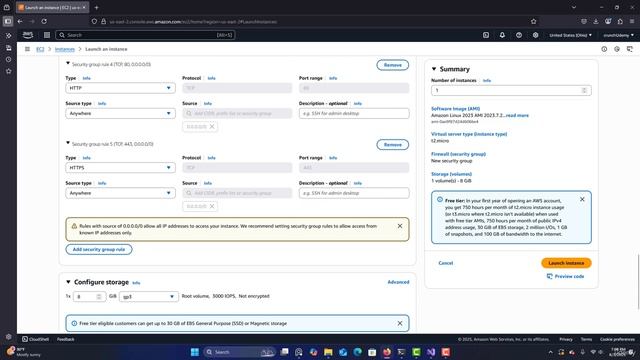Viewport: 640px width, 360px height.
Task: Click Cookie preferences in the footer
Action: [617, 339]
